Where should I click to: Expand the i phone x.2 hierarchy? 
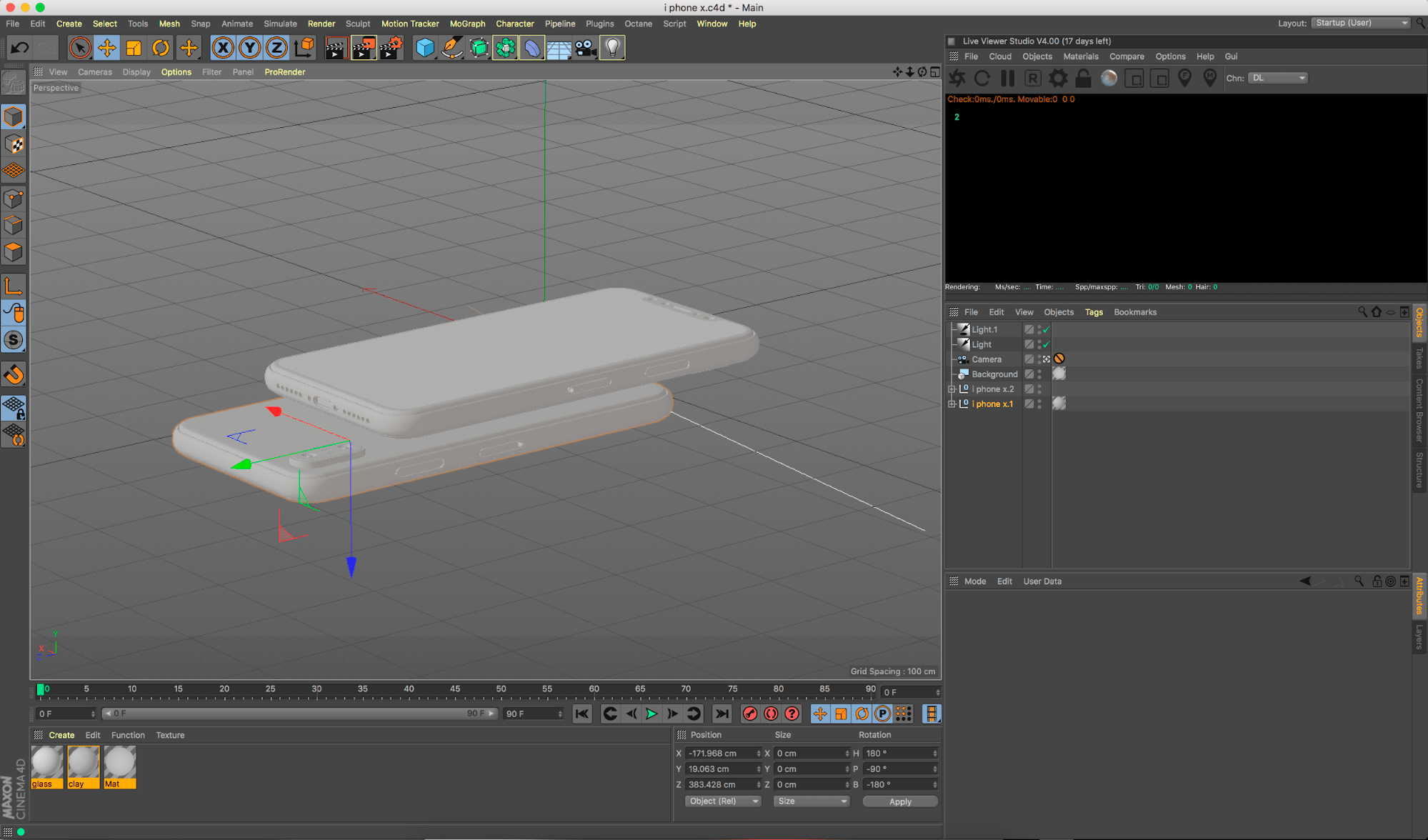(952, 389)
